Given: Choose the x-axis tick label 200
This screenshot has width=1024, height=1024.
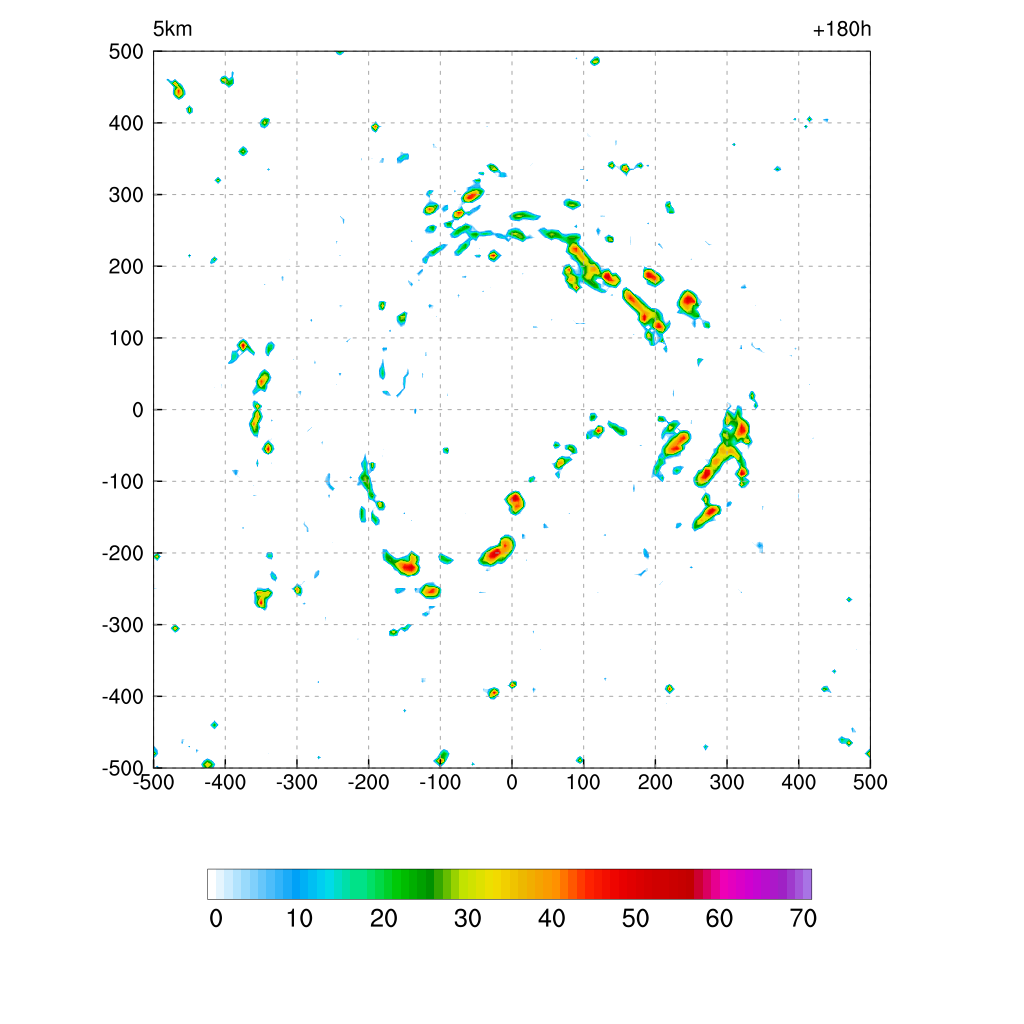Looking at the screenshot, I should click(x=655, y=782).
